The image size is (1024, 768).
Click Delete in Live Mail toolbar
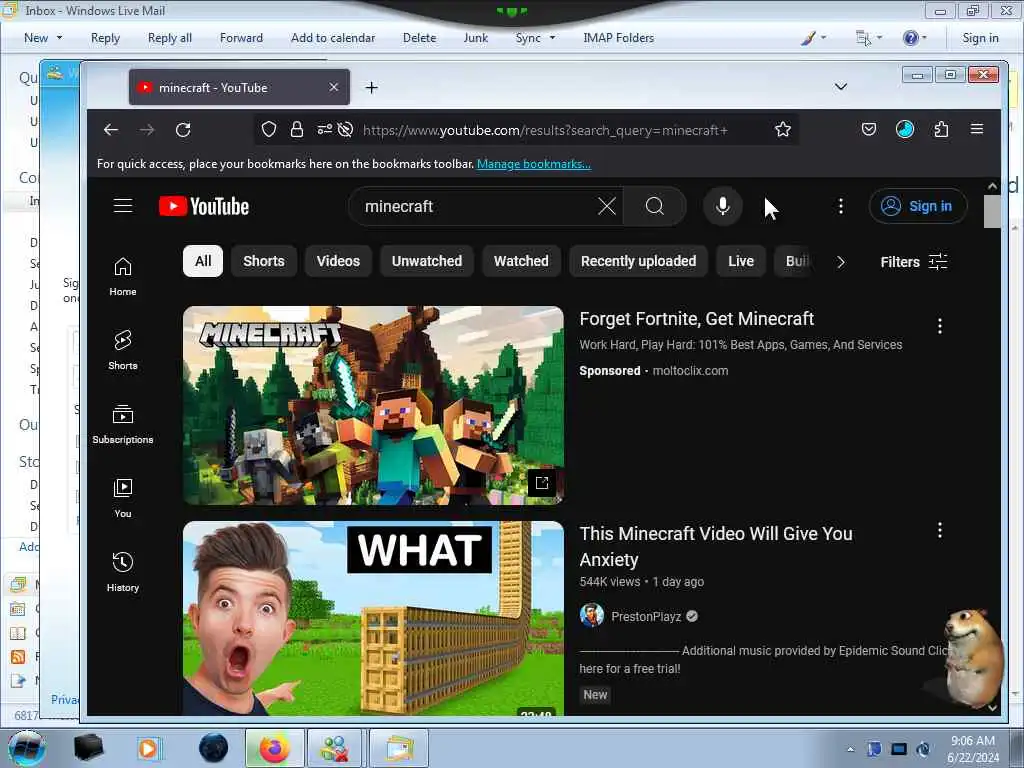(x=419, y=38)
